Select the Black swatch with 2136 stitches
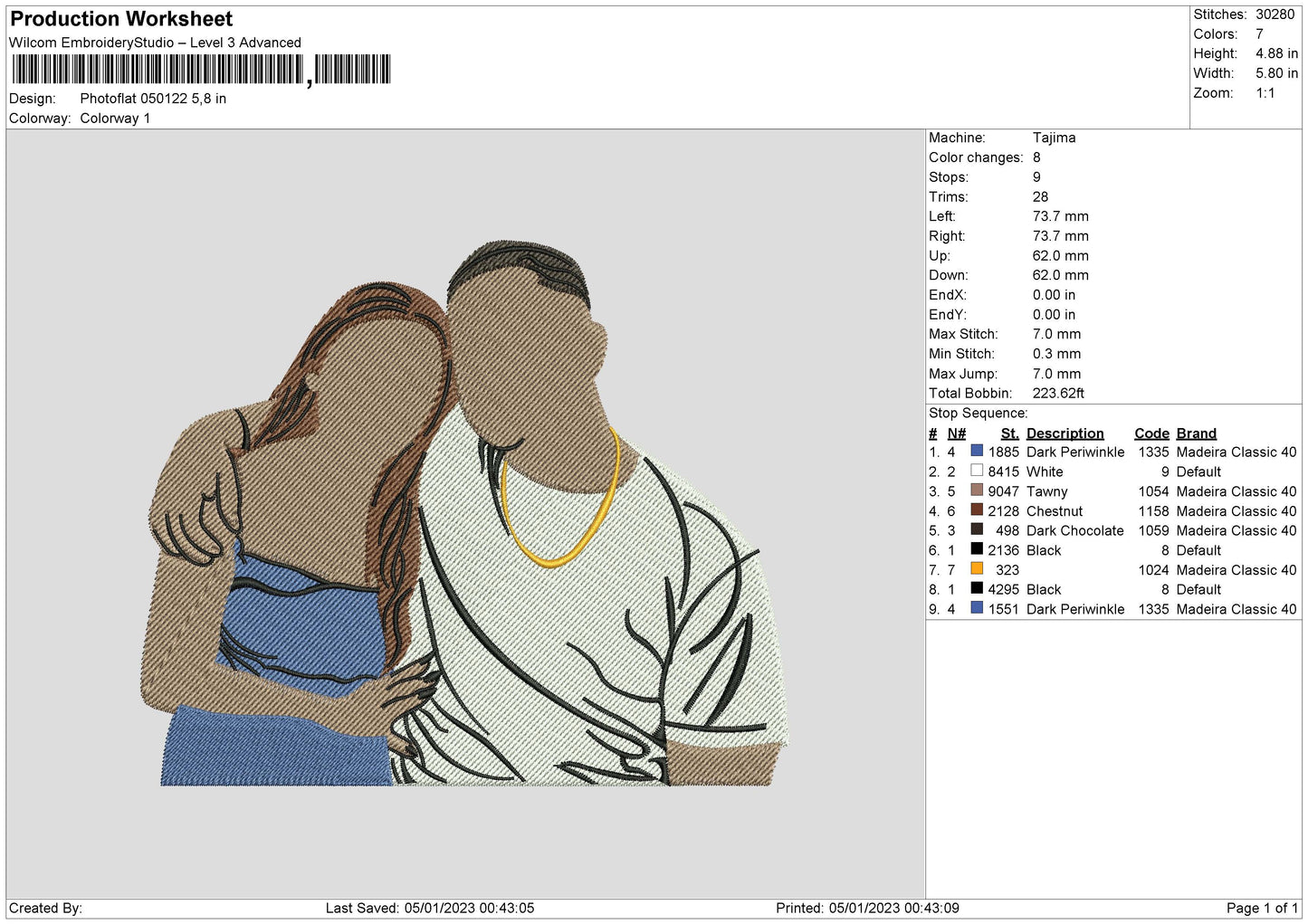1308x924 pixels. click(x=977, y=549)
